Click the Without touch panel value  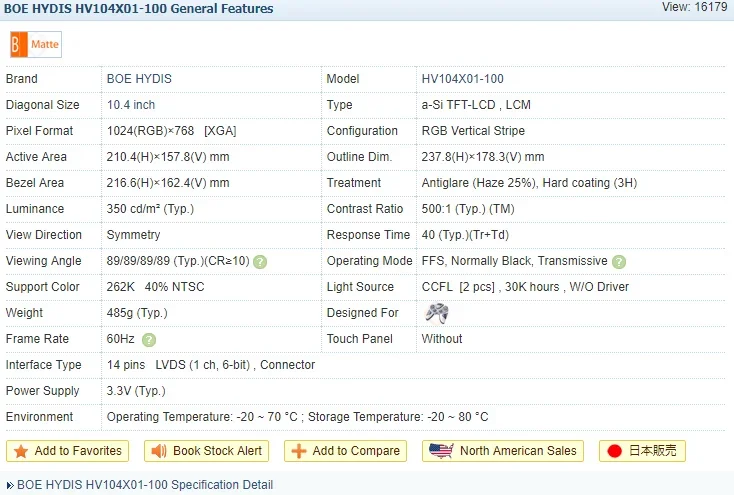[x=442, y=339]
